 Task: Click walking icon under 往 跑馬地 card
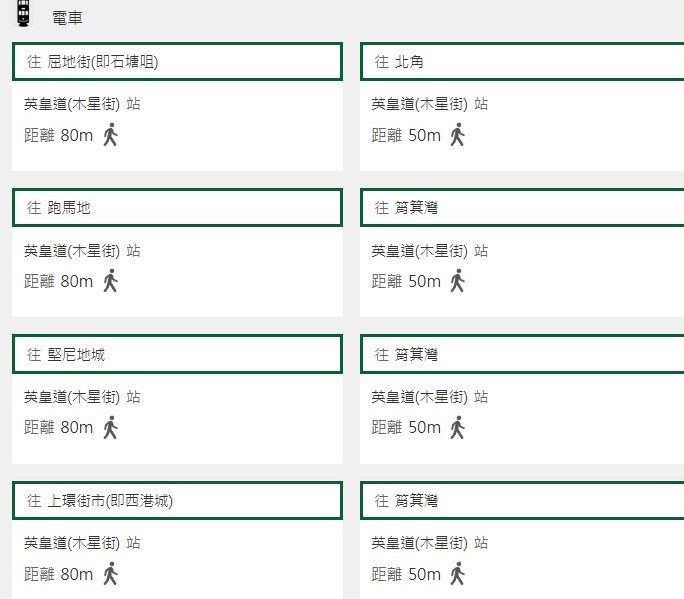tap(110, 281)
